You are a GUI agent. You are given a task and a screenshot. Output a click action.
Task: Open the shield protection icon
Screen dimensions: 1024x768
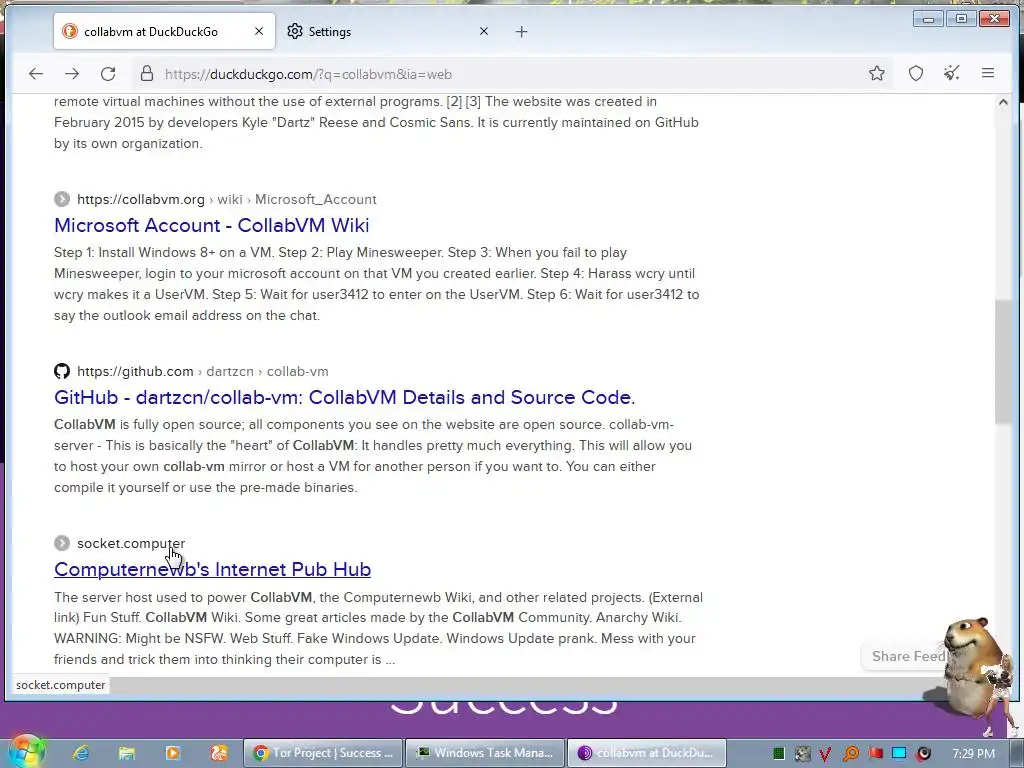coord(916,73)
